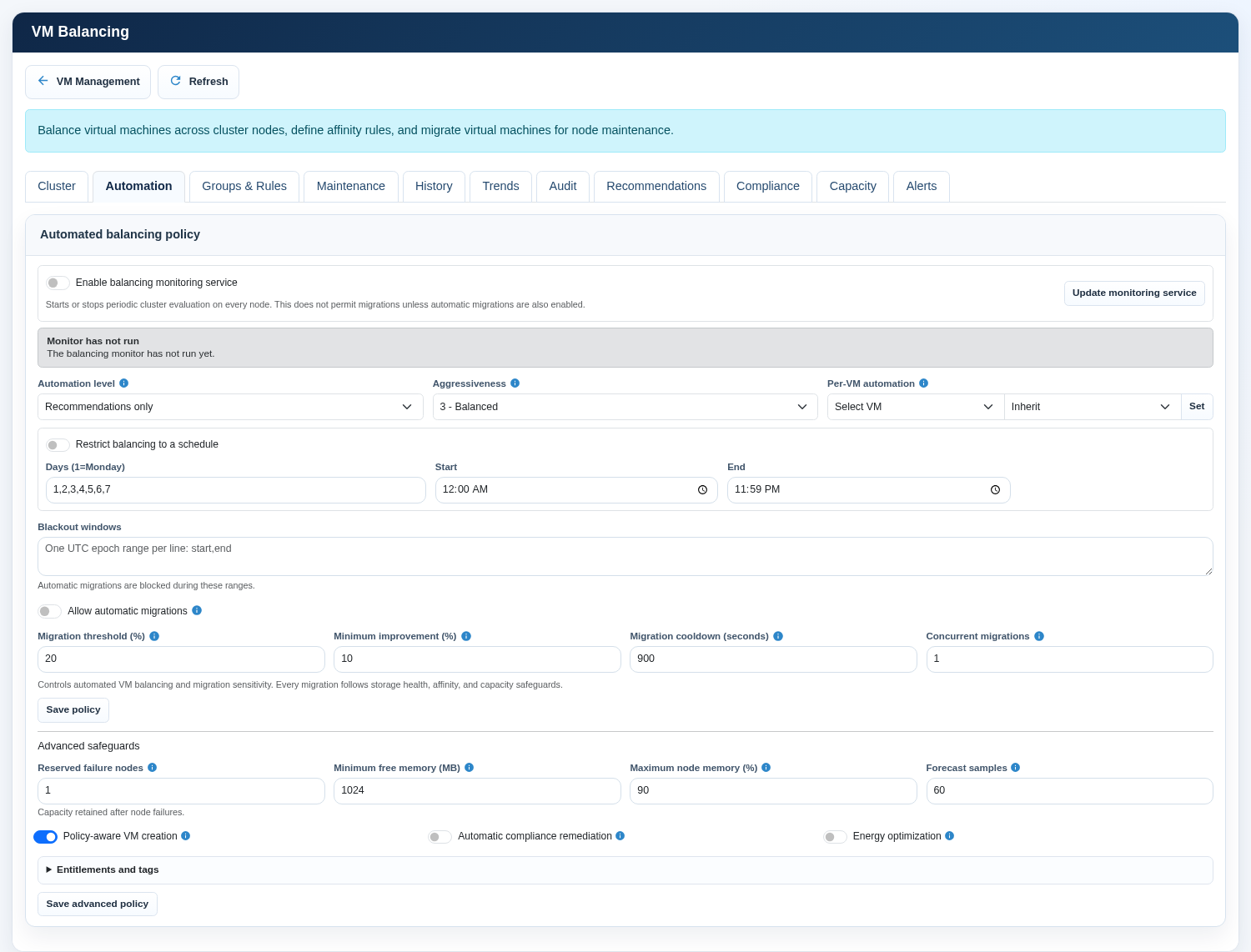Click the circular refresh icon
Viewport: 1251px width, 952px height.
175,81
